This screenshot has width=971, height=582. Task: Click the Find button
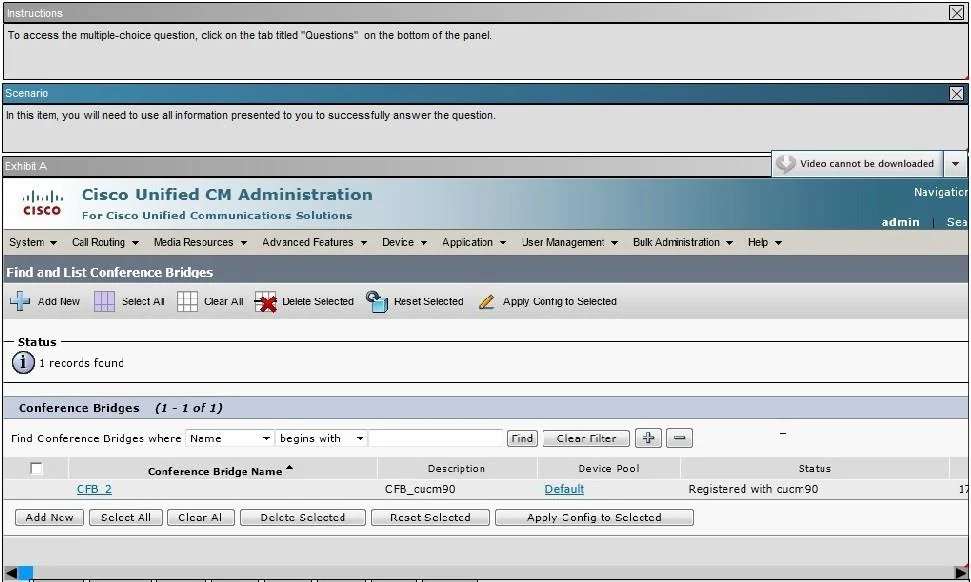[522, 438]
